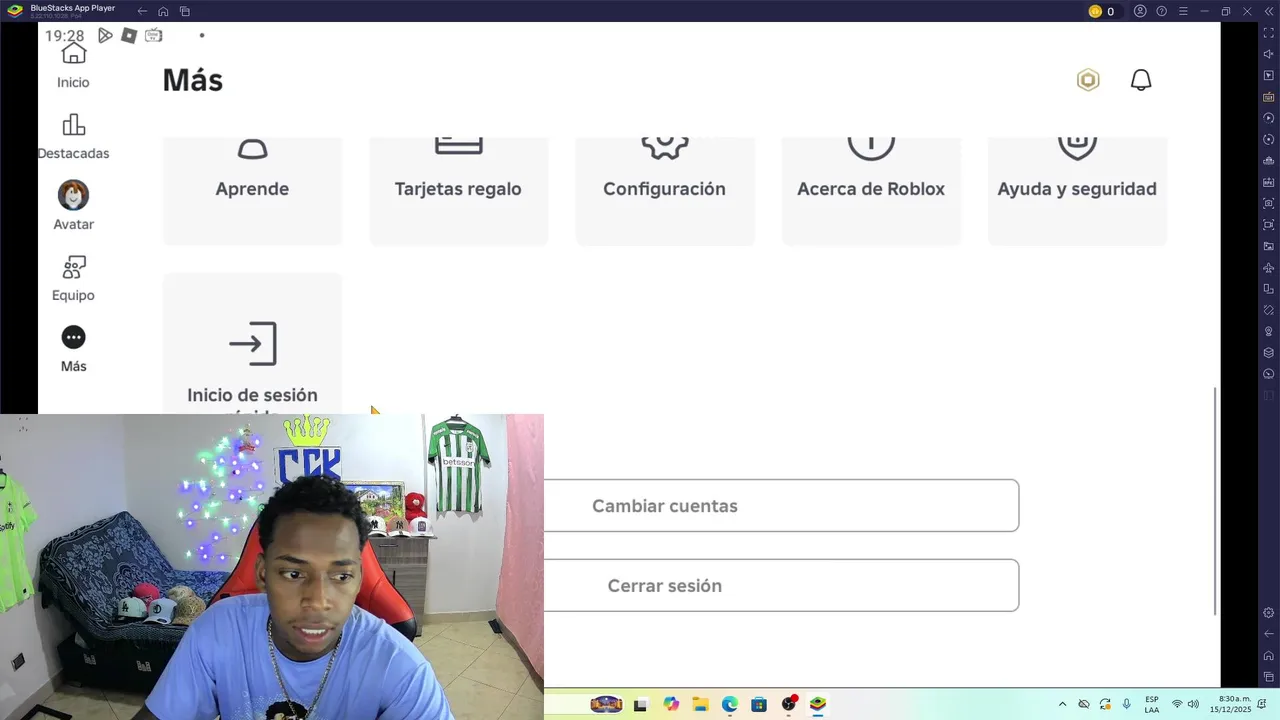Click BlueStacks side toolbar back arrow
Image resolution: width=1280 pixels, height=720 pixels.
tap(1269, 634)
